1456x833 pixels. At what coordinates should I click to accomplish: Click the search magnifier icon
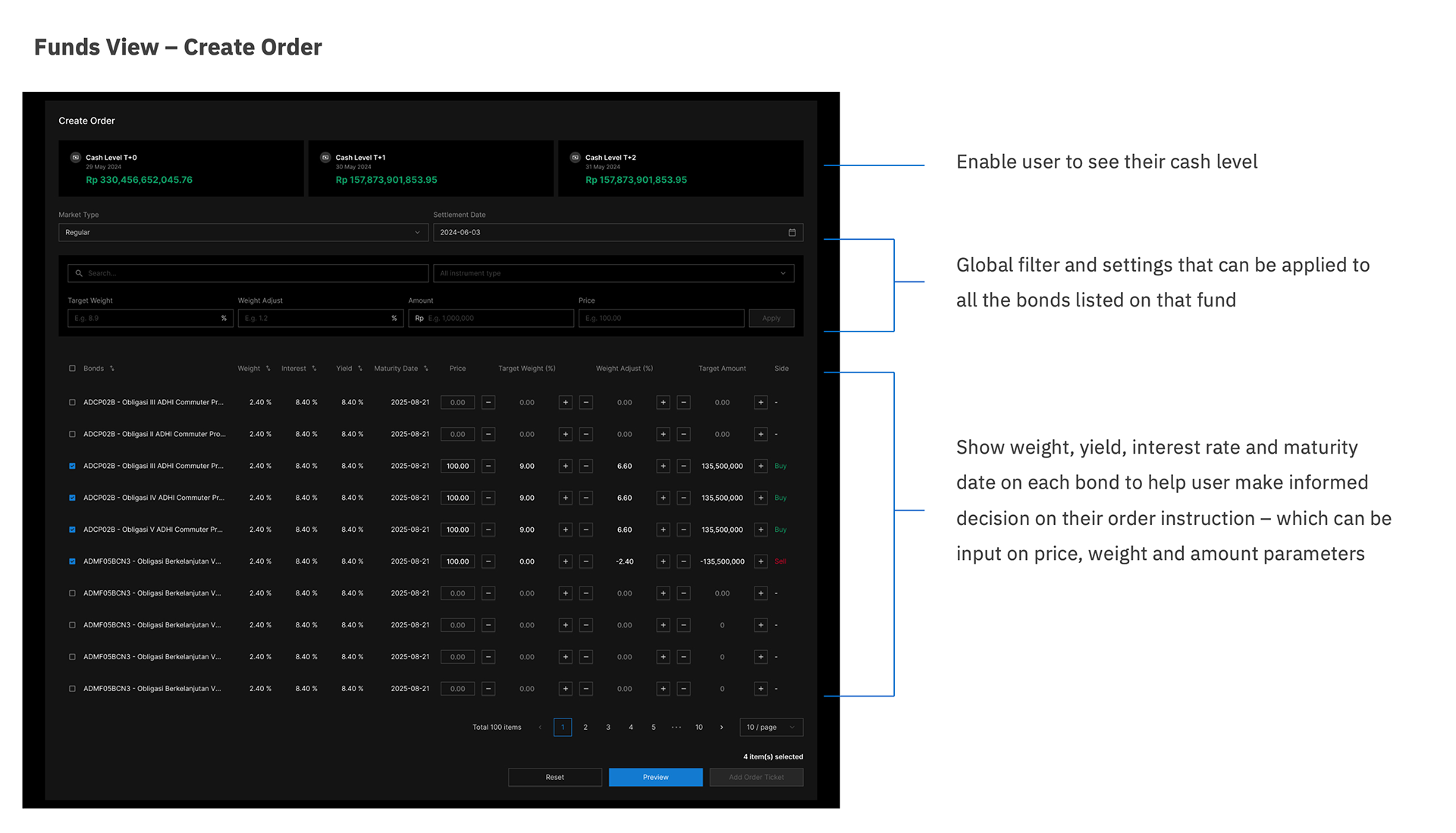(79, 273)
